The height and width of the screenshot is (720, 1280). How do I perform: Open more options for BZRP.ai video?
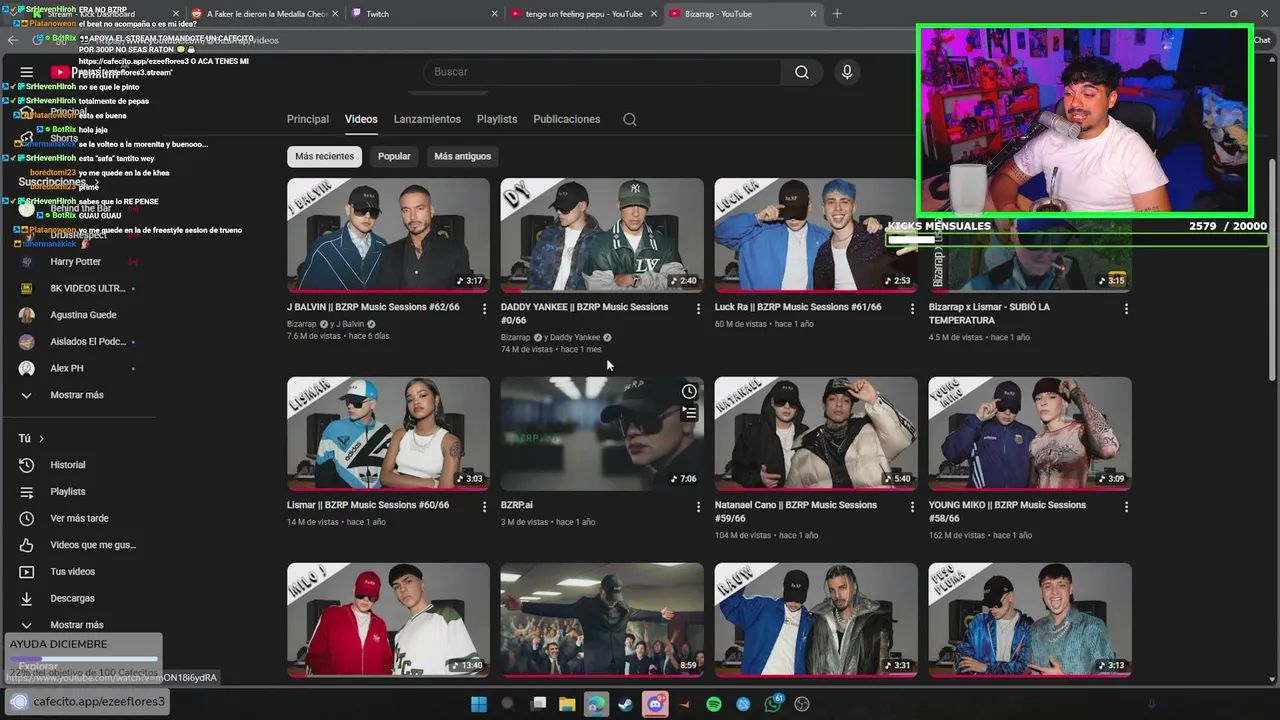point(698,507)
